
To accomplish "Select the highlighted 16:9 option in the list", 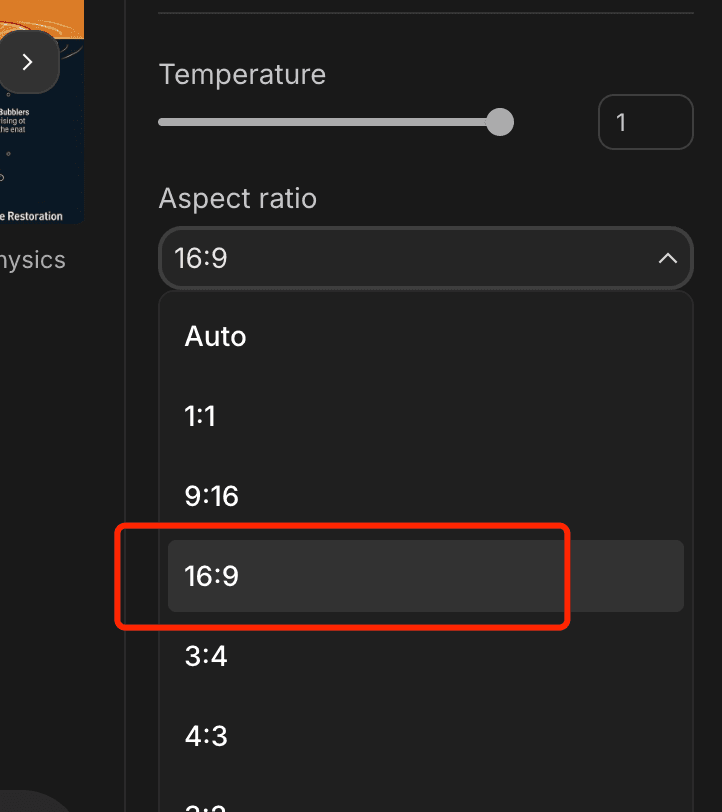I will coord(212,576).
